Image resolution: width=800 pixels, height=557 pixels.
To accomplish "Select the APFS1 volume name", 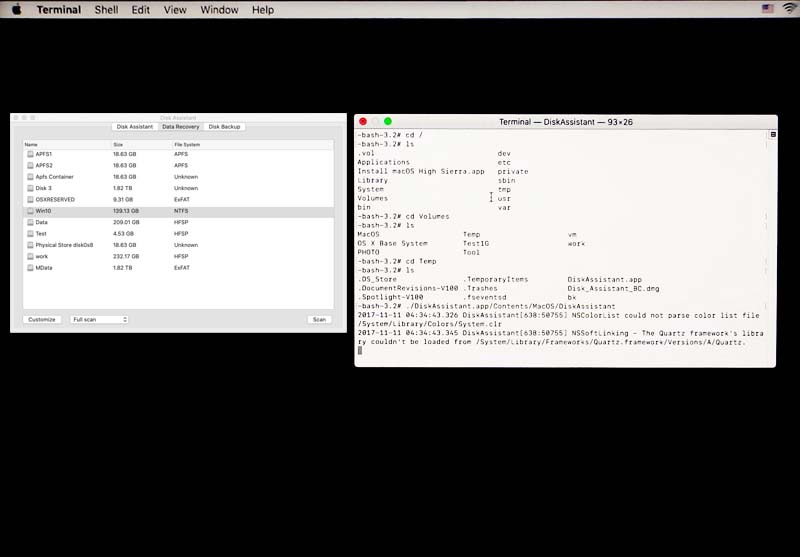I will point(43,154).
